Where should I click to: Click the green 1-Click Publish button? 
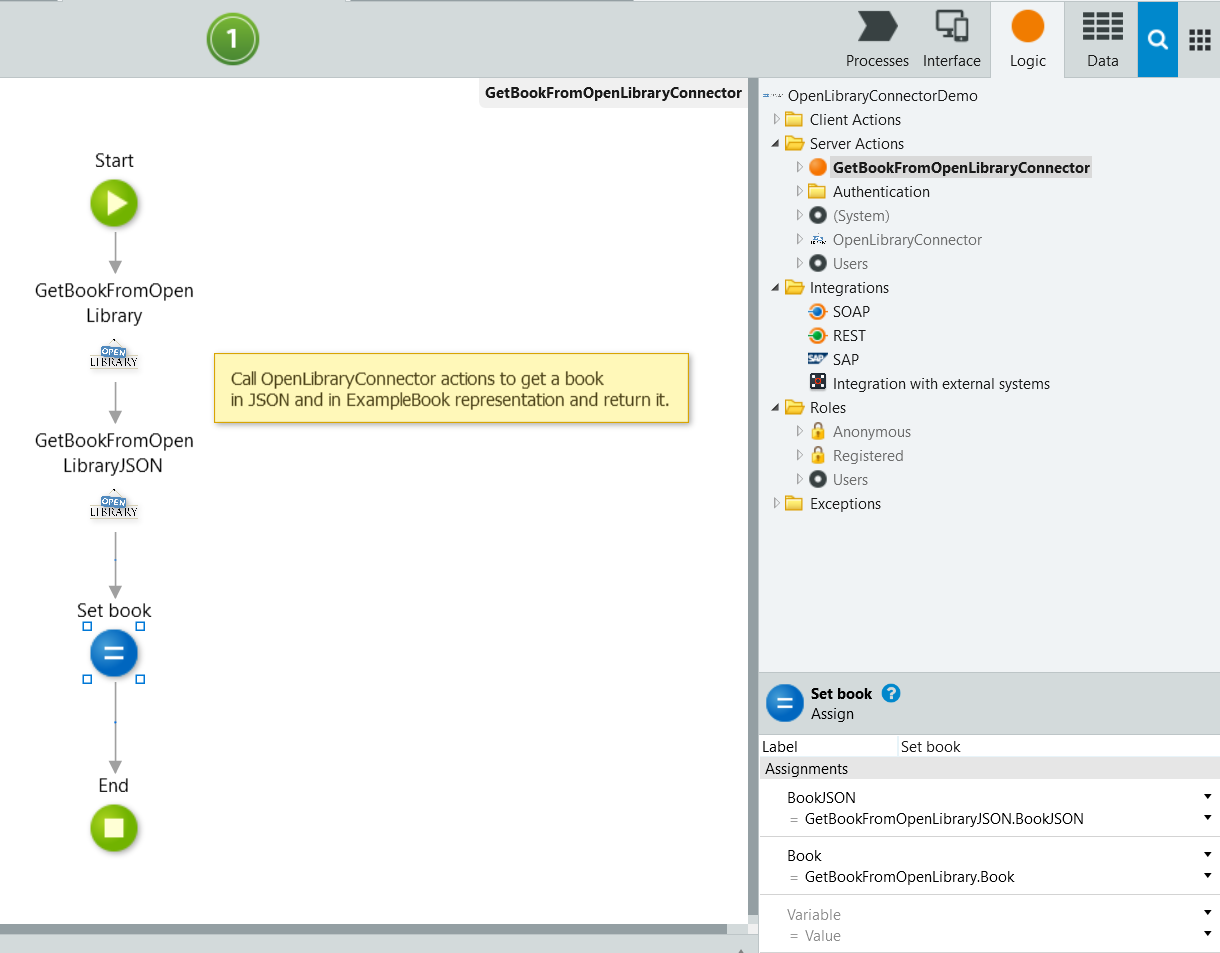(233, 40)
